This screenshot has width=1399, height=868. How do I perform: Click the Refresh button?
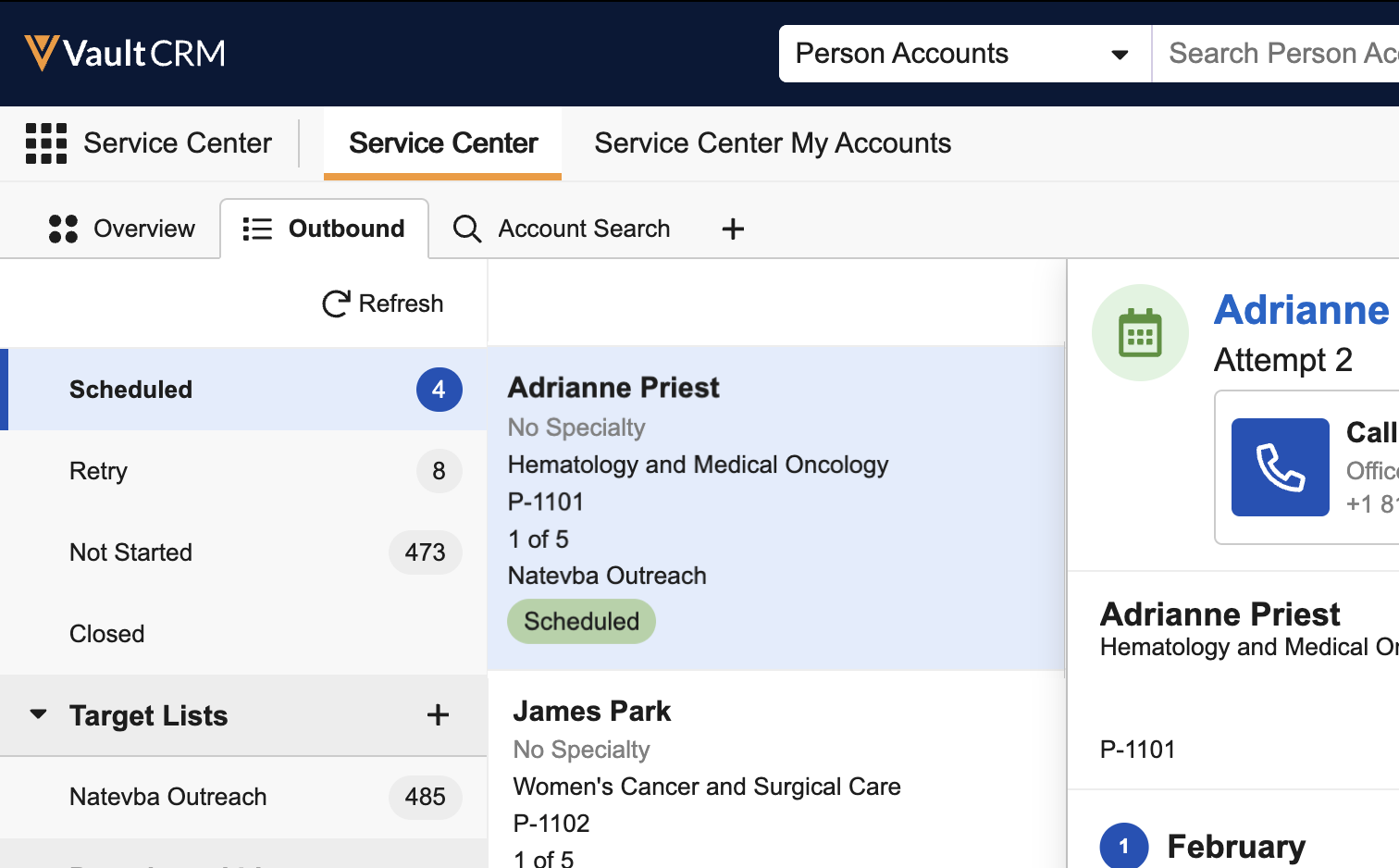coord(383,304)
